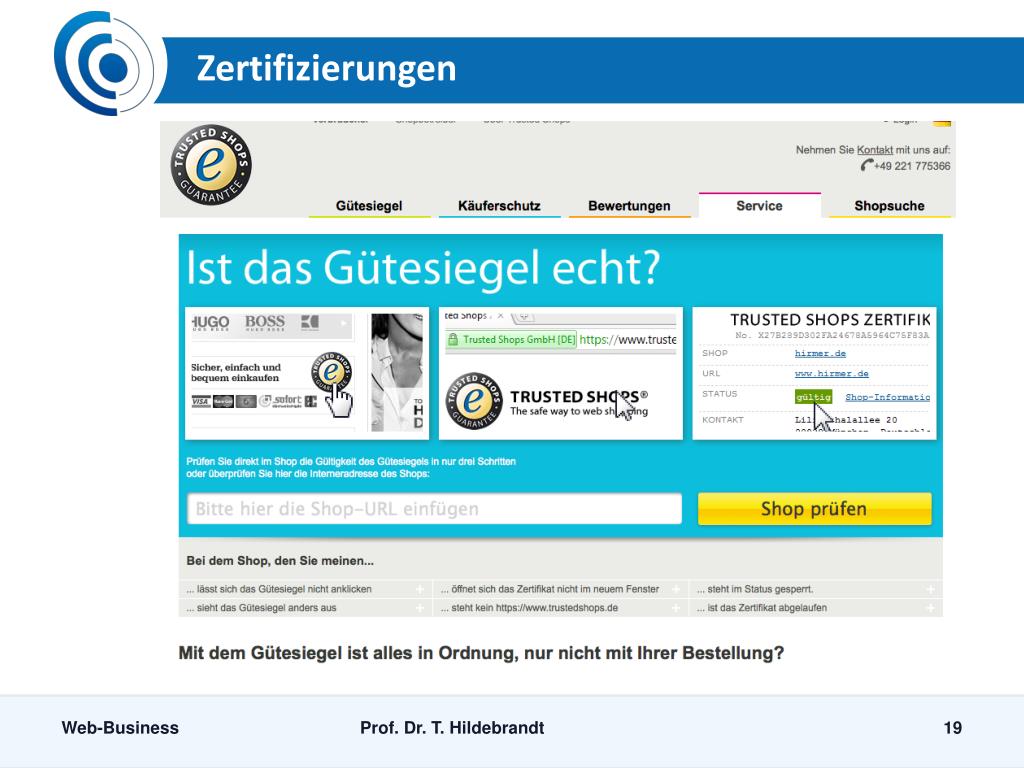Viewport: 1024px width, 768px height.
Task: Click the green gültig status badge
Action: [813, 396]
